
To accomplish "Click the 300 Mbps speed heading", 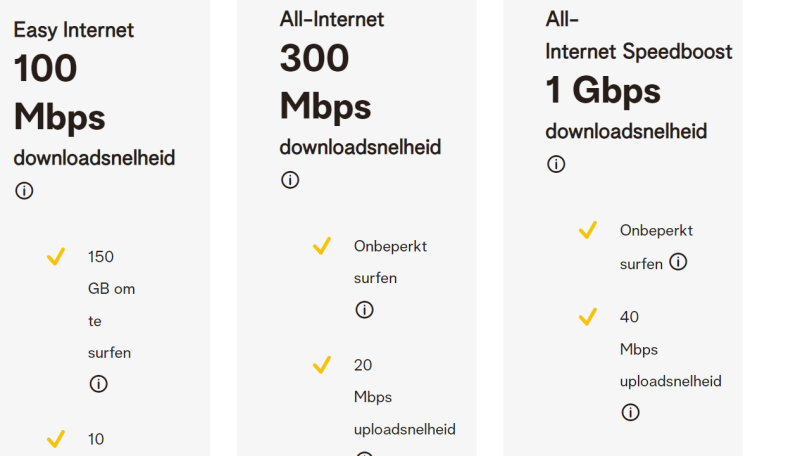I will [x=325, y=82].
